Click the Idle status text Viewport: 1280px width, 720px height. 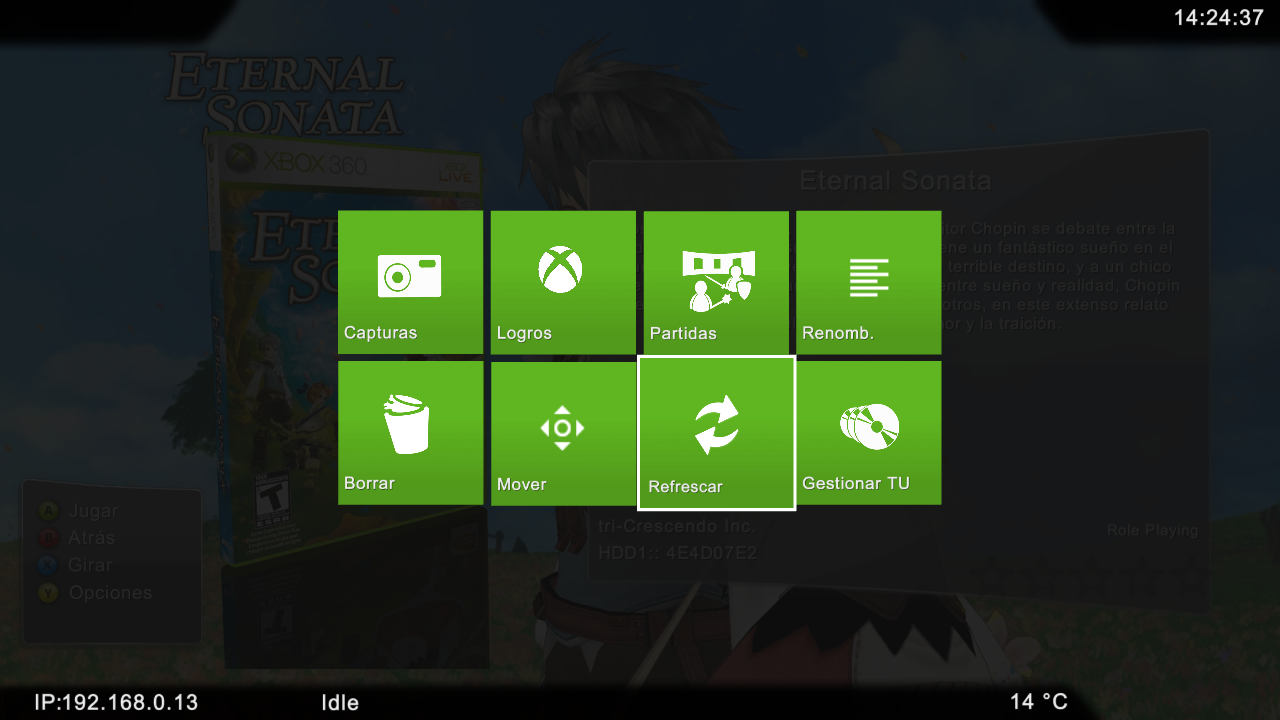click(340, 702)
